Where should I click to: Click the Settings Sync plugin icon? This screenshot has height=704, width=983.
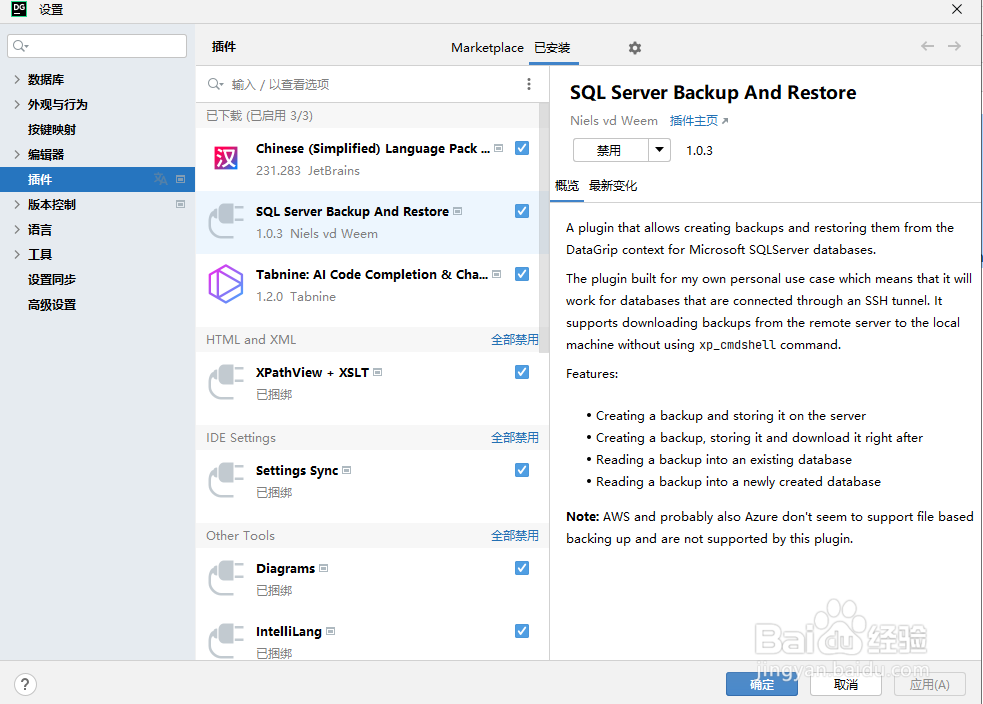point(226,480)
